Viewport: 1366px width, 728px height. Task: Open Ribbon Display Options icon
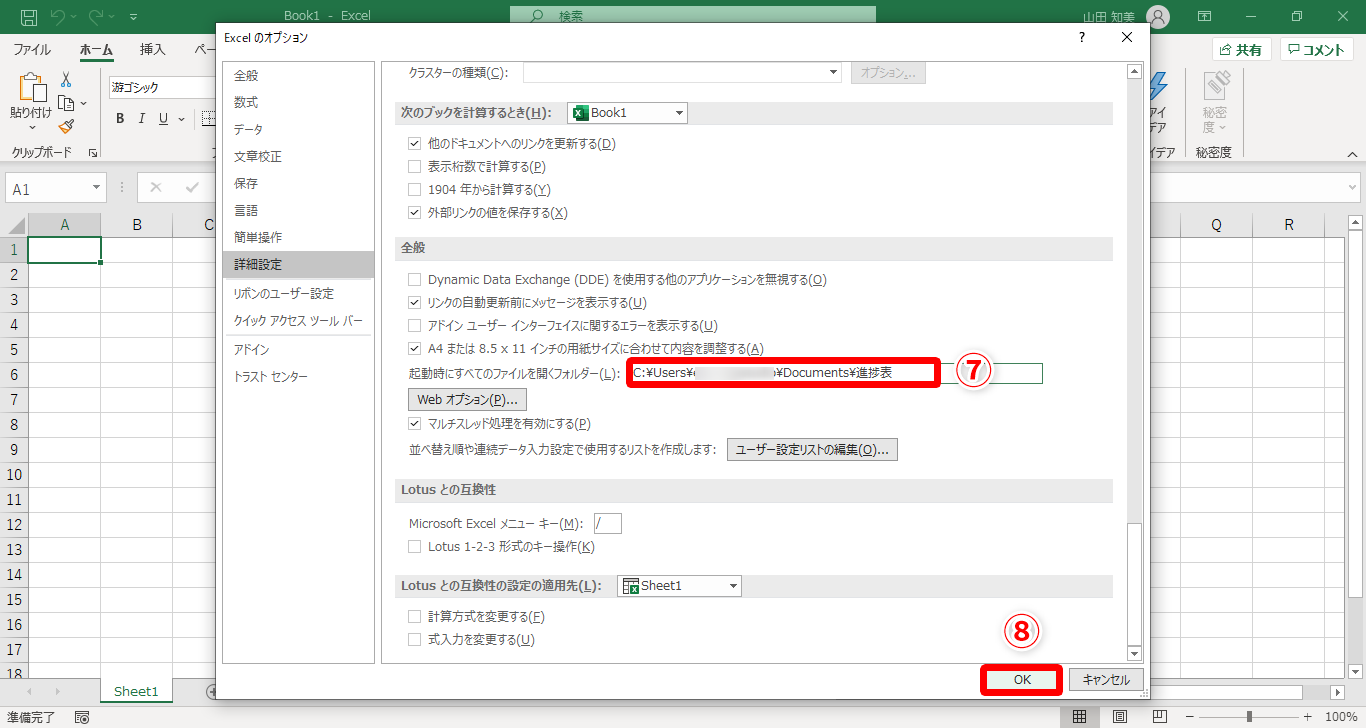(1205, 17)
